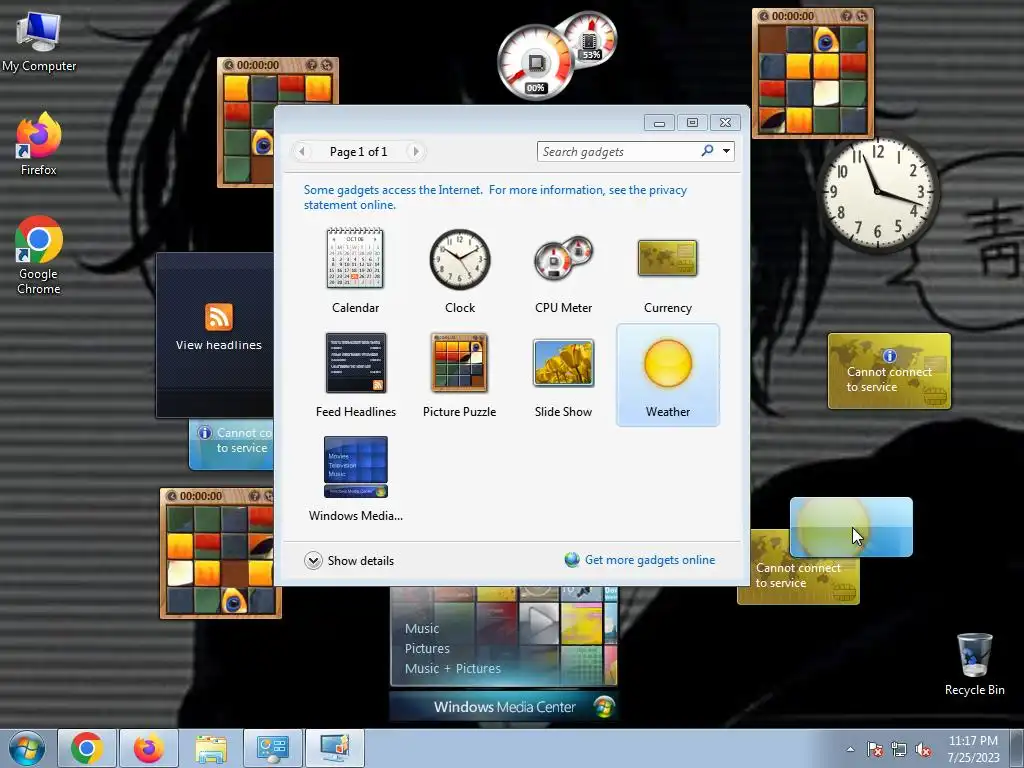
Task: Click info icon on the gold currency gadget
Action: coord(889,356)
